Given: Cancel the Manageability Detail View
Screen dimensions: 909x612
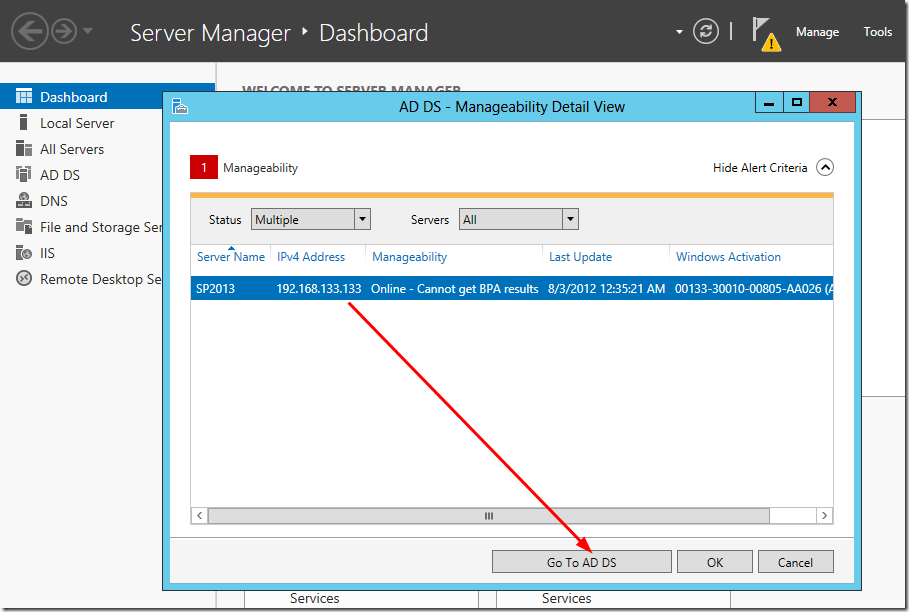Looking at the screenshot, I should [795, 562].
